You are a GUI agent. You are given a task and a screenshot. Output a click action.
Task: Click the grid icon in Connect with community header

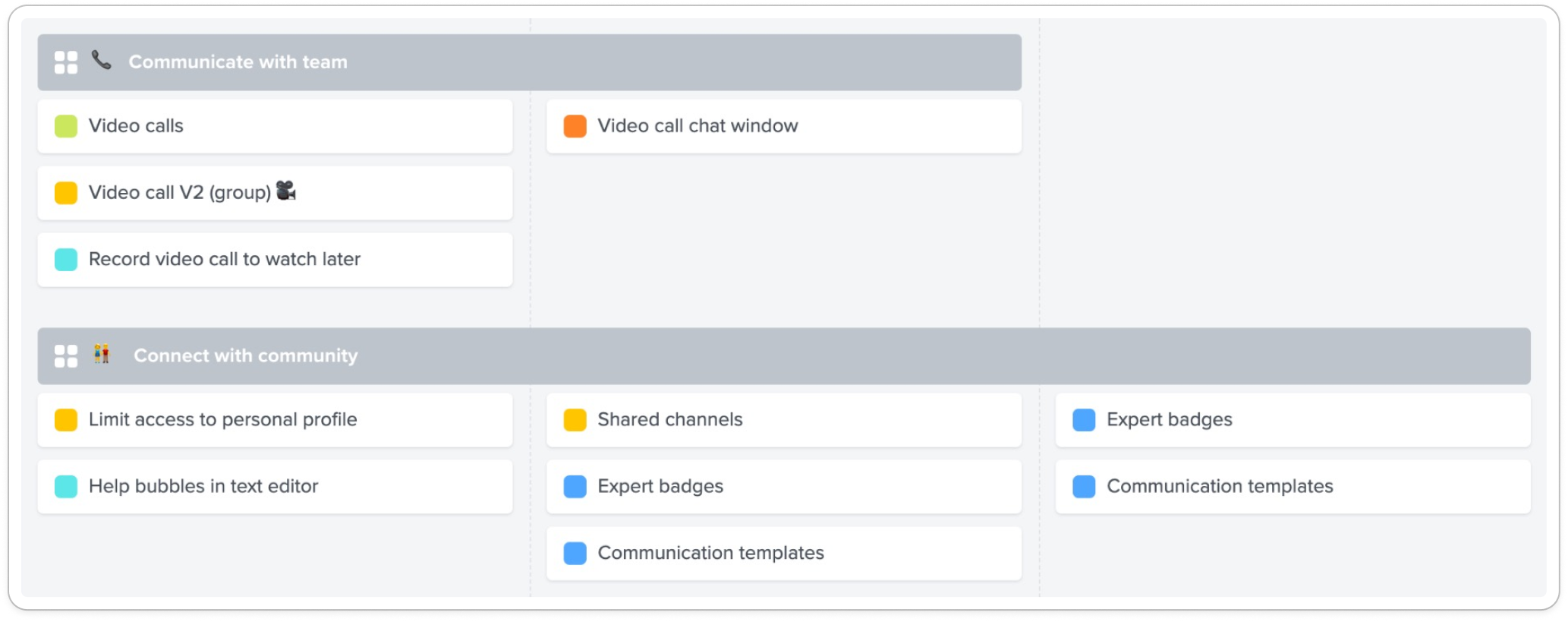click(x=66, y=355)
